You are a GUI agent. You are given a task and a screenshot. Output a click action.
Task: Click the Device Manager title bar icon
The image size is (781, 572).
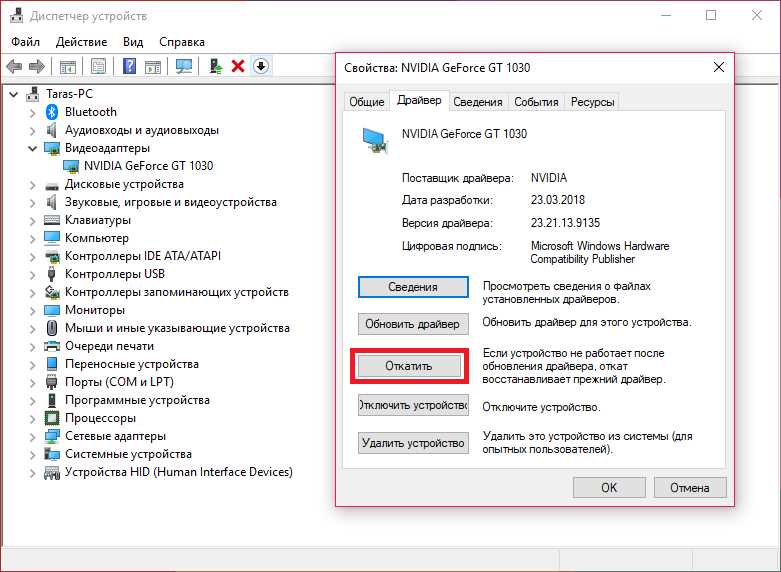(16, 15)
